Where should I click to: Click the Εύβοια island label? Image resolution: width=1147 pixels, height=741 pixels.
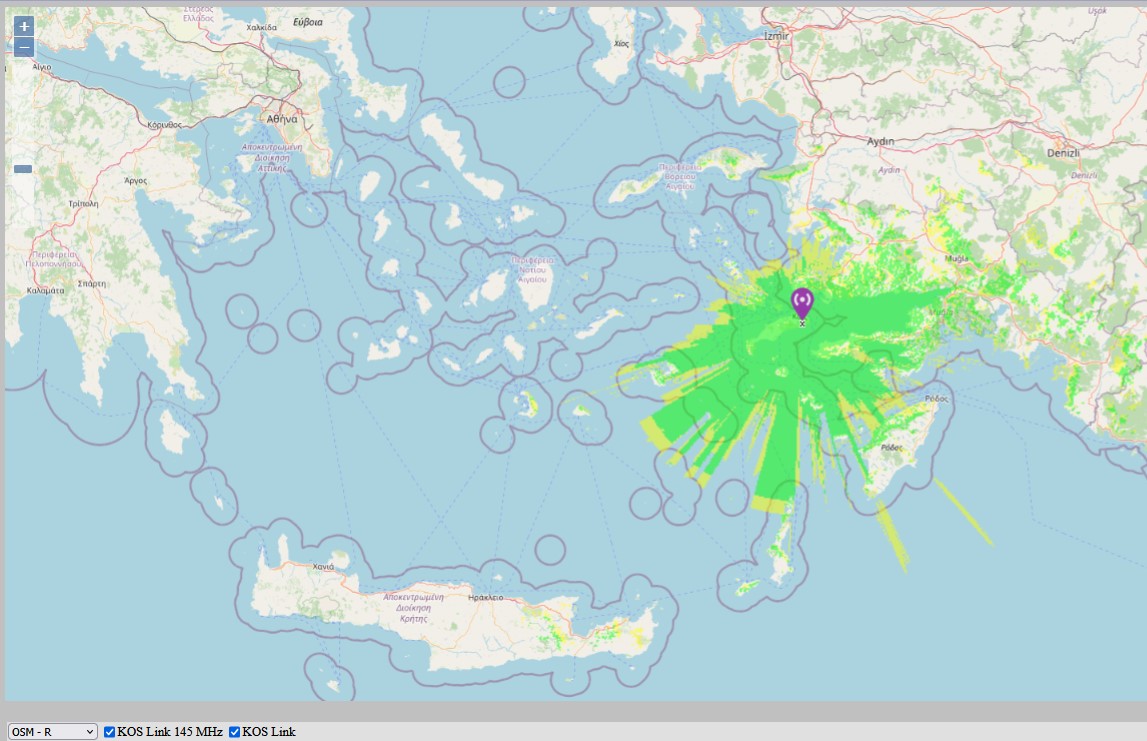[308, 22]
